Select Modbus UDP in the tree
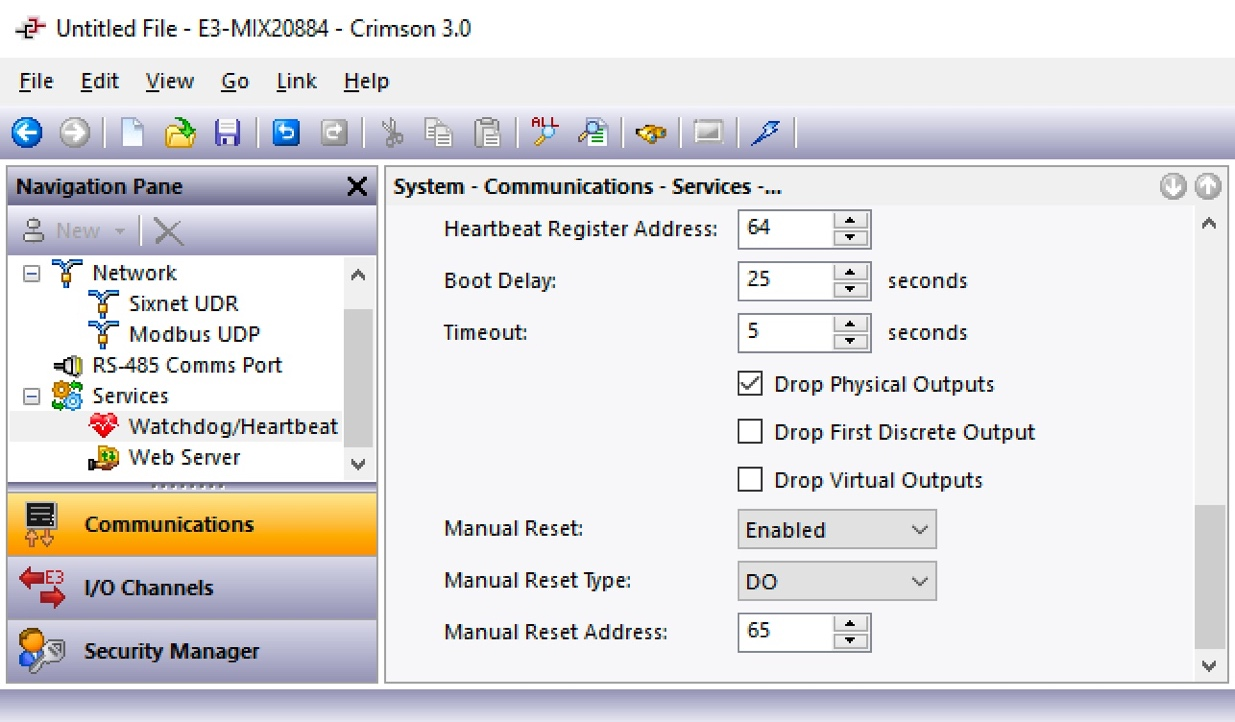Screen dimensions: 1235x722 click(x=194, y=334)
